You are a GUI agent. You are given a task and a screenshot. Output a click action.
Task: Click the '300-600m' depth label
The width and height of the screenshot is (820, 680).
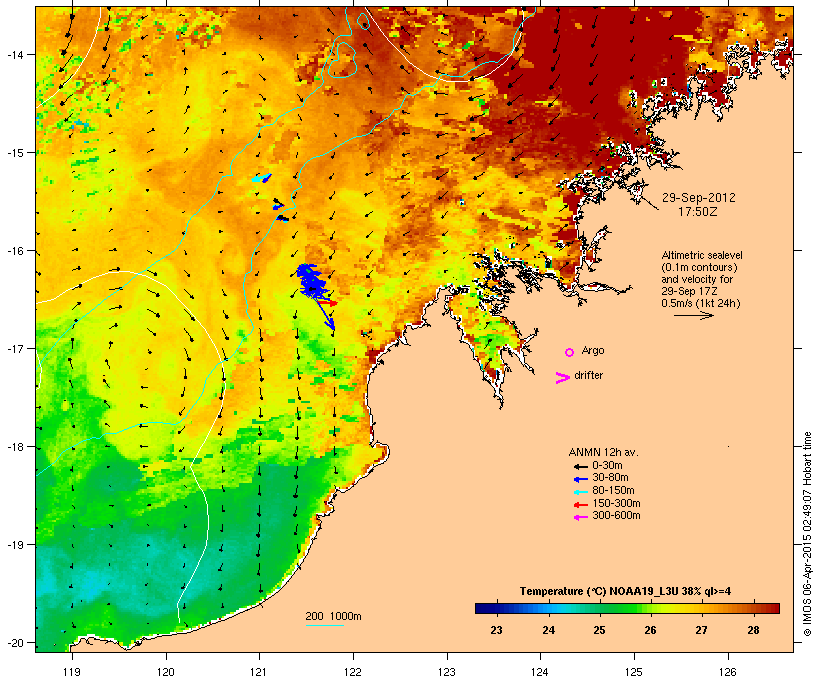click(616, 516)
